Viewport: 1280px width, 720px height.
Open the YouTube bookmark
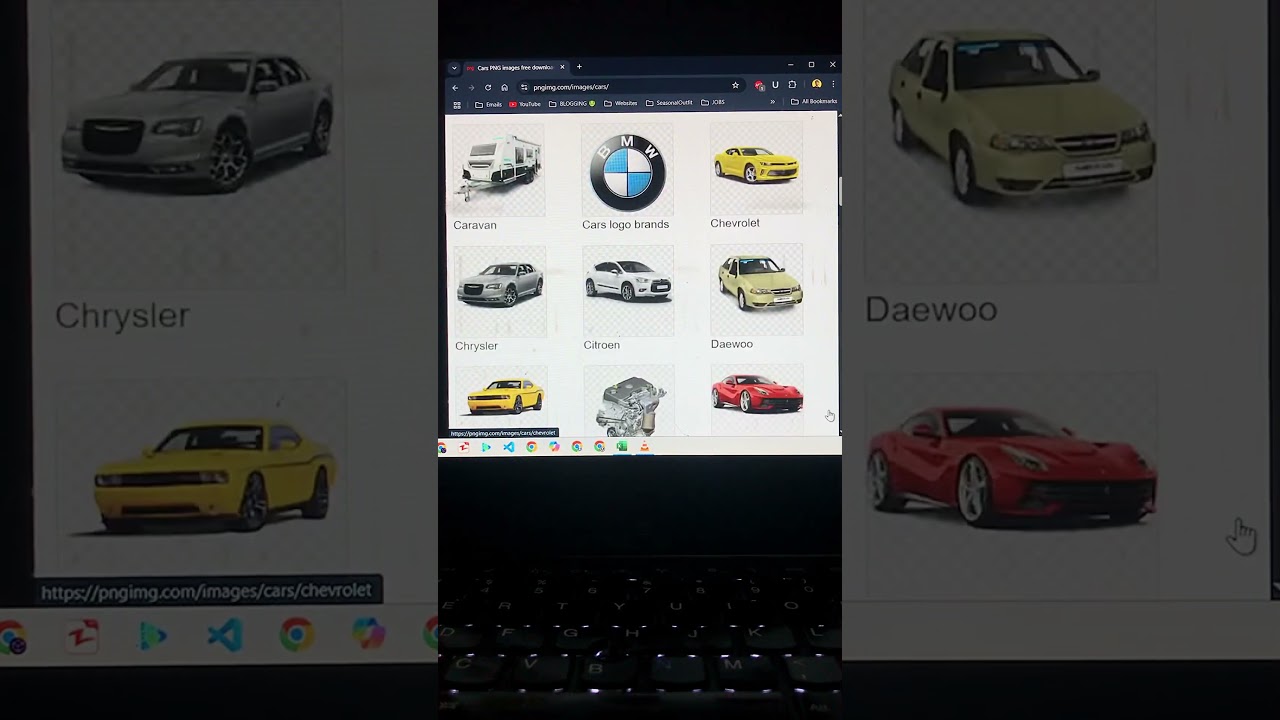click(525, 104)
